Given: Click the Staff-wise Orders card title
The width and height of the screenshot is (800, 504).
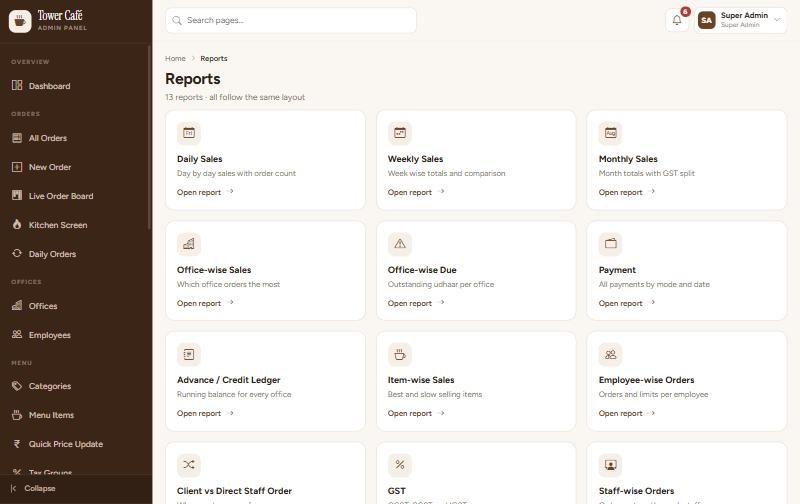Looking at the screenshot, I should tap(636, 491).
